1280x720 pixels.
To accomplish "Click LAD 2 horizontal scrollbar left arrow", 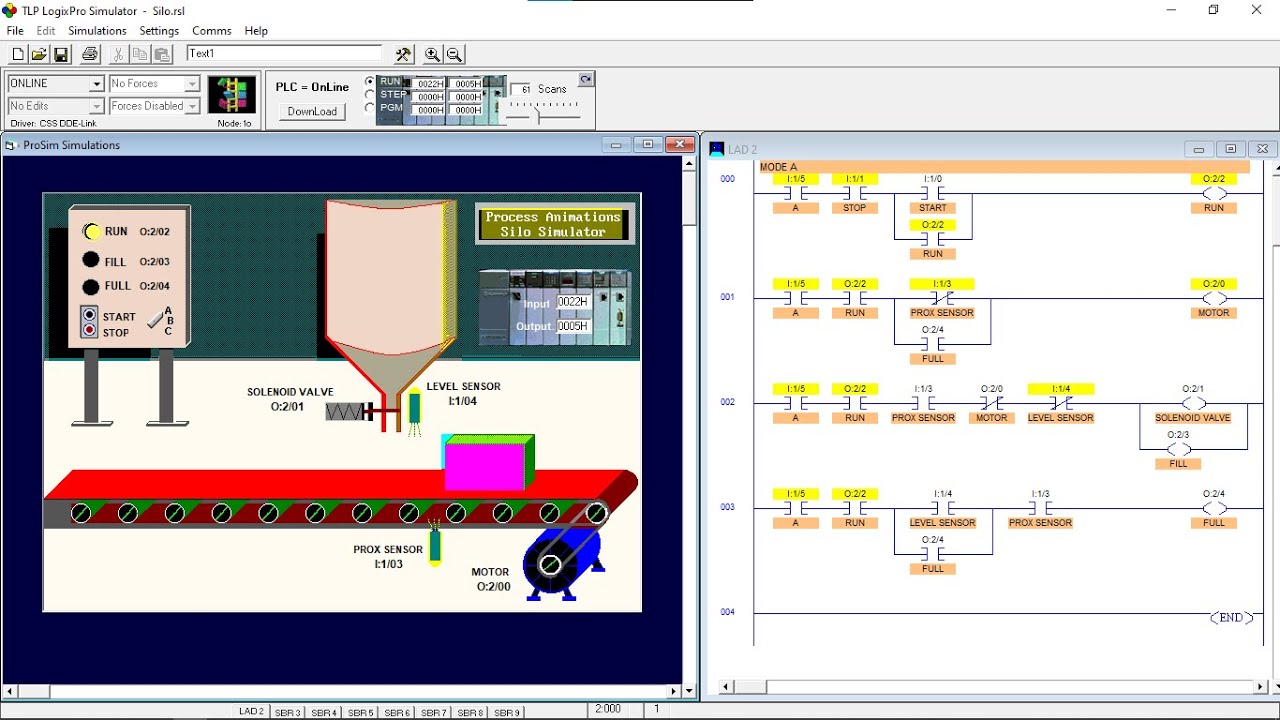I will pos(727,687).
